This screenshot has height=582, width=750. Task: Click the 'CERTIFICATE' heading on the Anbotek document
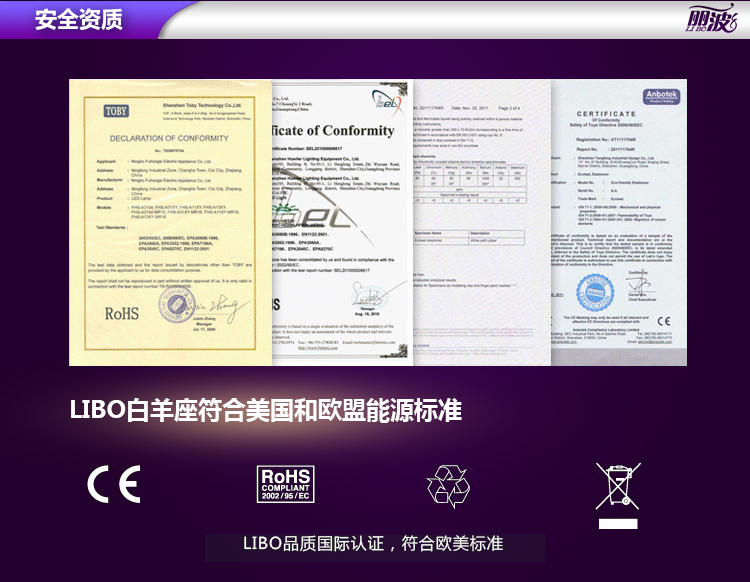coord(605,114)
